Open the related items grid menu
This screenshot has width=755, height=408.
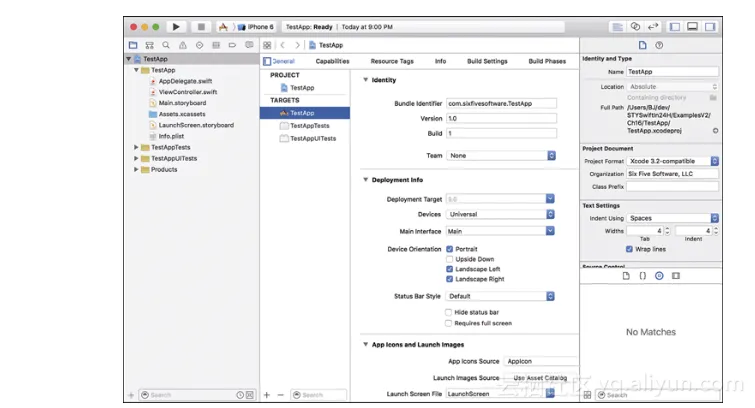[267, 45]
